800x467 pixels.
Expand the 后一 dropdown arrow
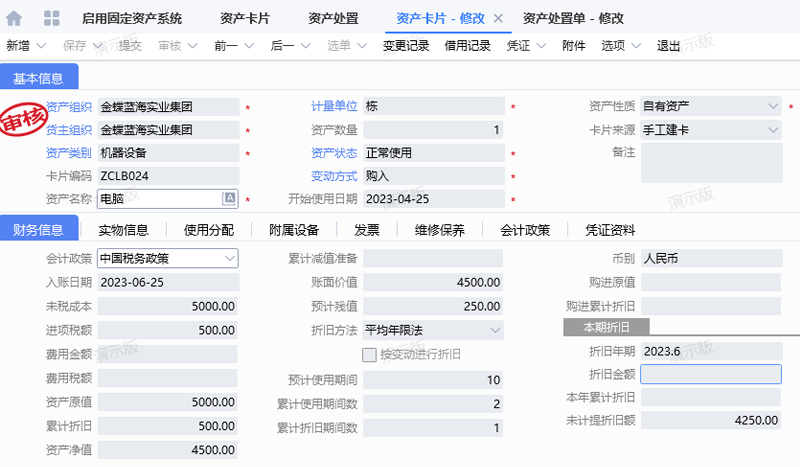(306, 46)
